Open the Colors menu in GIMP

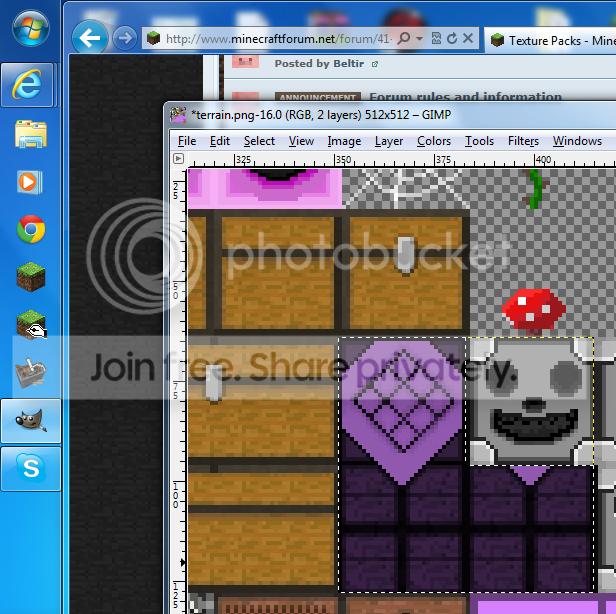point(434,141)
